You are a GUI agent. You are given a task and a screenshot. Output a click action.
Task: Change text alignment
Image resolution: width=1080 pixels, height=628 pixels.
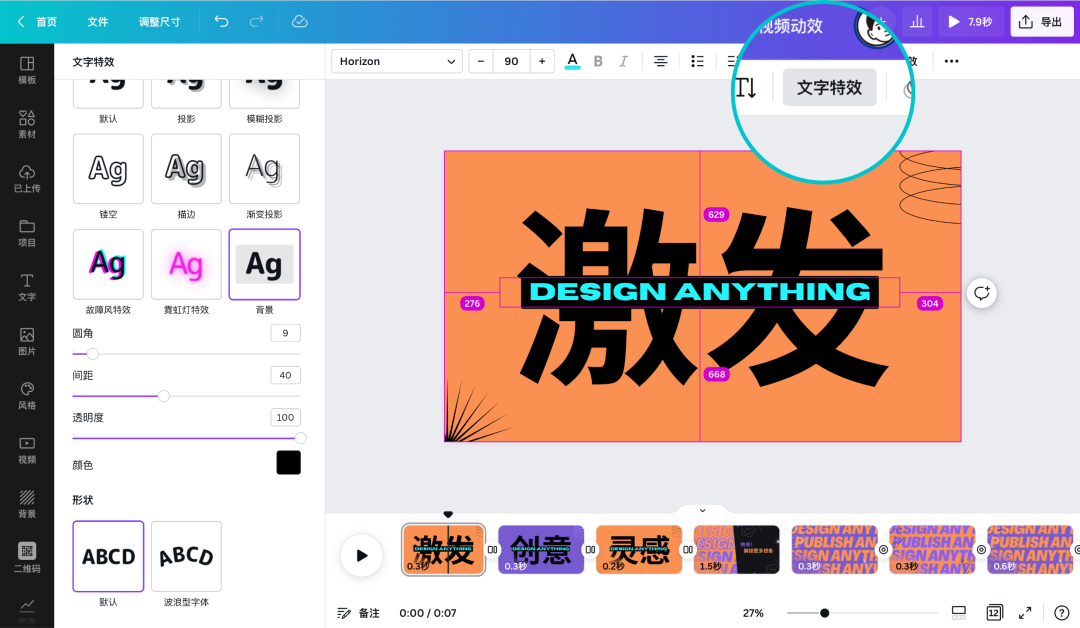pyautogui.click(x=661, y=61)
